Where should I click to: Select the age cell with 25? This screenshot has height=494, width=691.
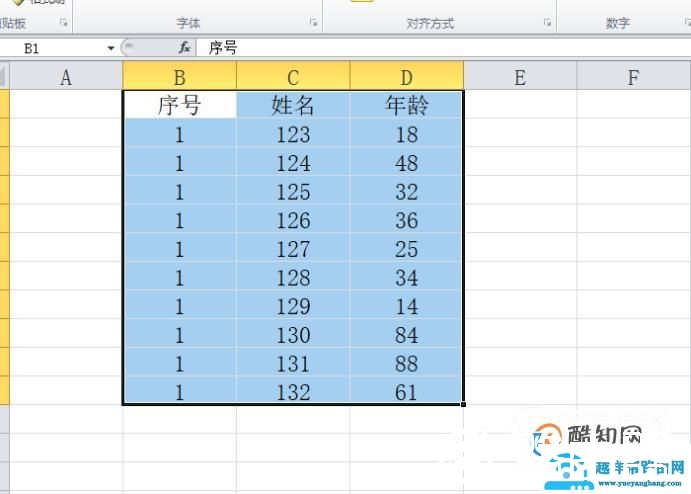tap(406, 248)
